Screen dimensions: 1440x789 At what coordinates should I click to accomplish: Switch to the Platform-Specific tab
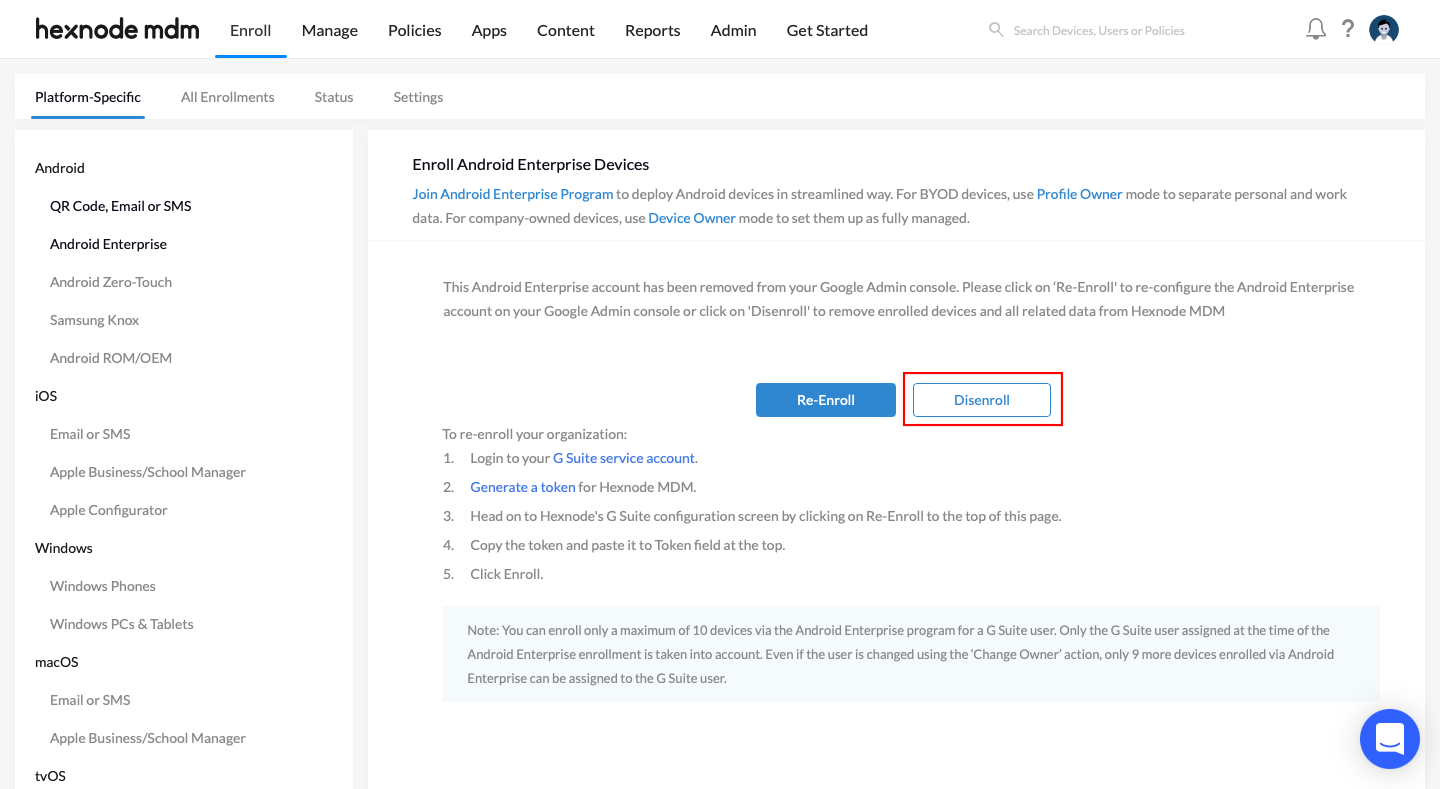click(88, 97)
